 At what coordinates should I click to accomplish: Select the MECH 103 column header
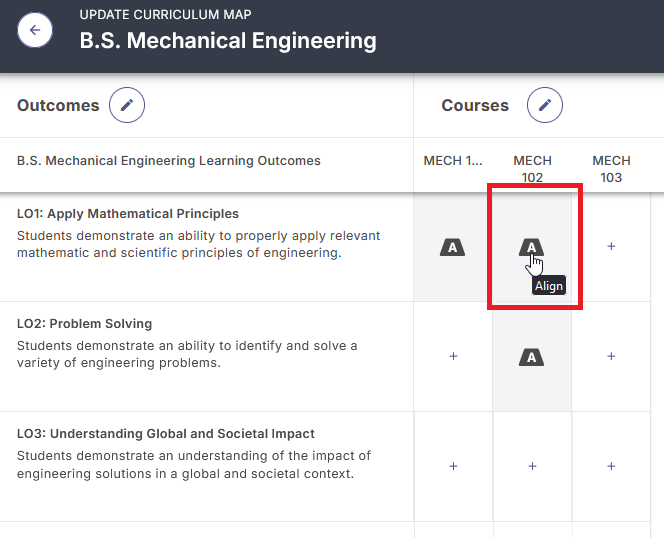611,168
